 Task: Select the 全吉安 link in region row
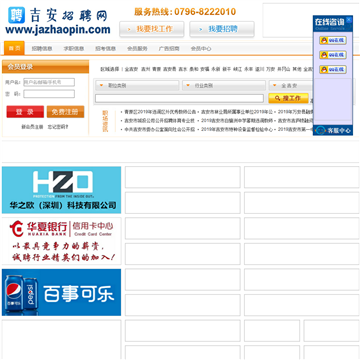pyautogui.click(x=131, y=69)
